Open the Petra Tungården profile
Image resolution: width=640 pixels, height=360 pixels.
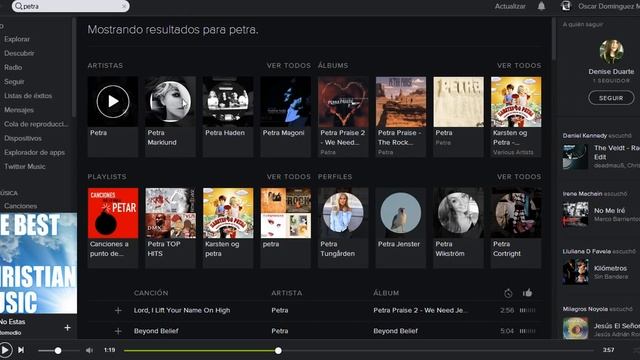343,213
